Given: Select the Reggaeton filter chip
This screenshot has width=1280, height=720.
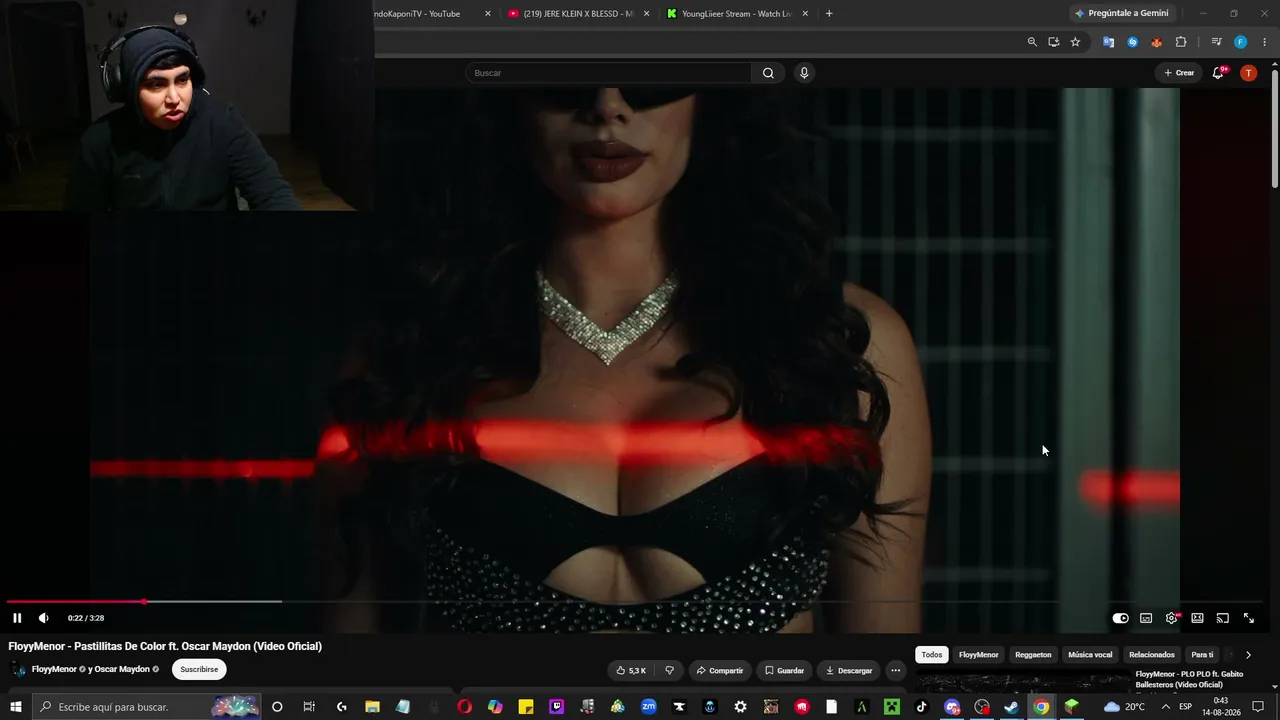Looking at the screenshot, I should [1033, 655].
